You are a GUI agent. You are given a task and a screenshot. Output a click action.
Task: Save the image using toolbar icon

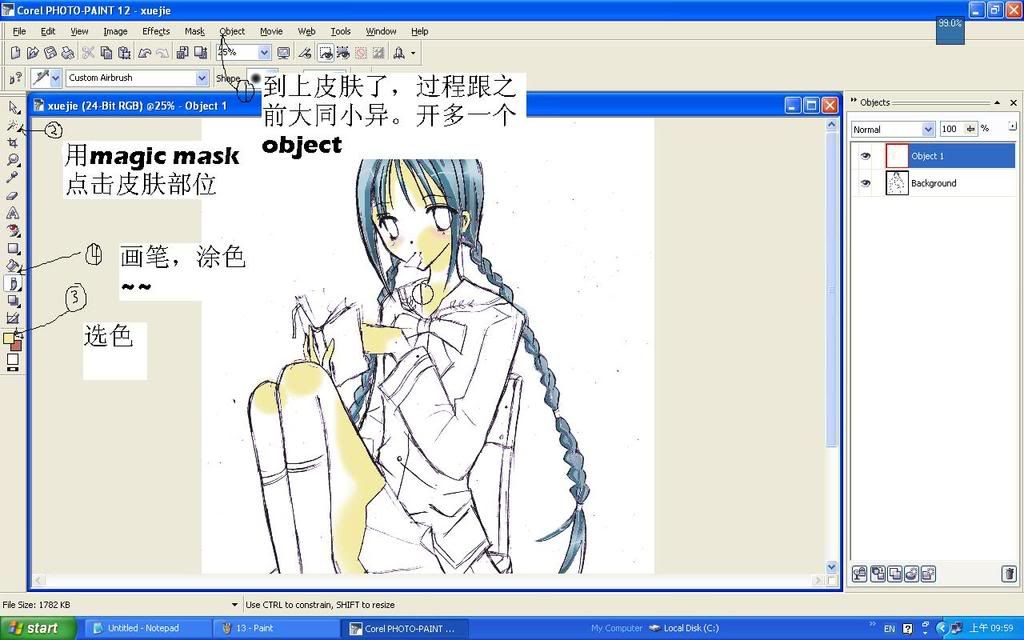pos(50,52)
